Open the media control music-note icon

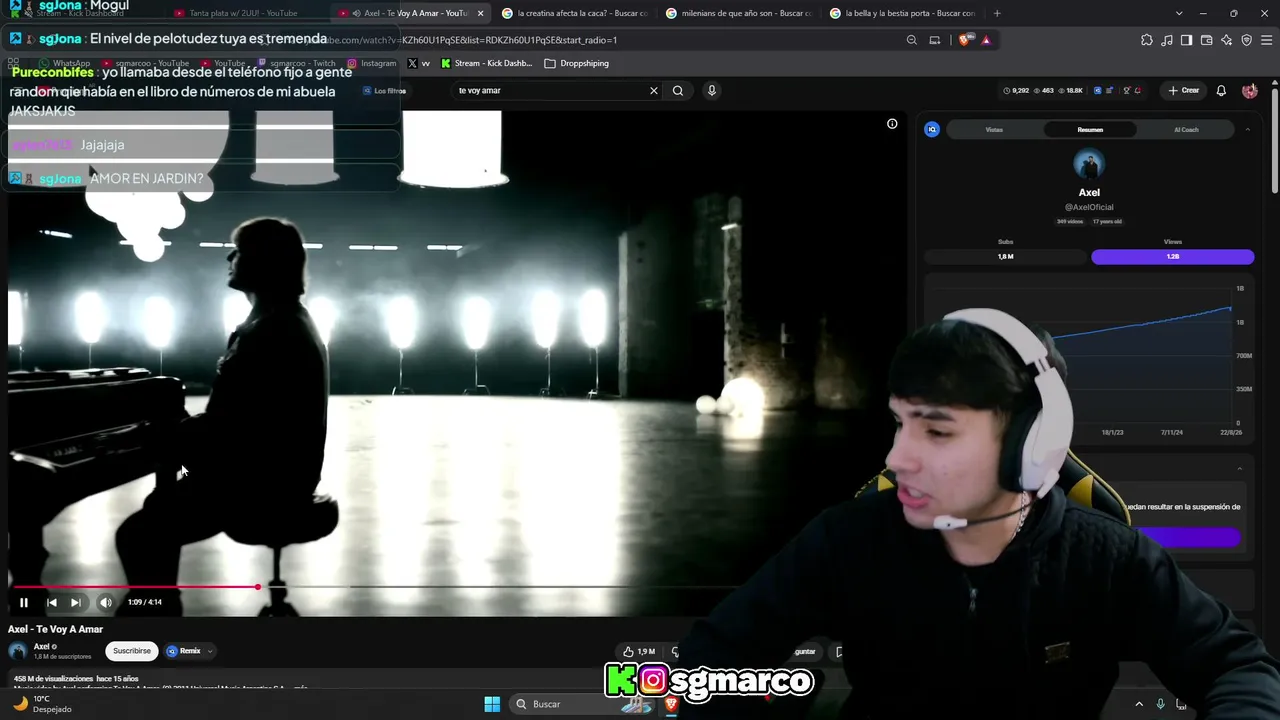tap(1167, 40)
